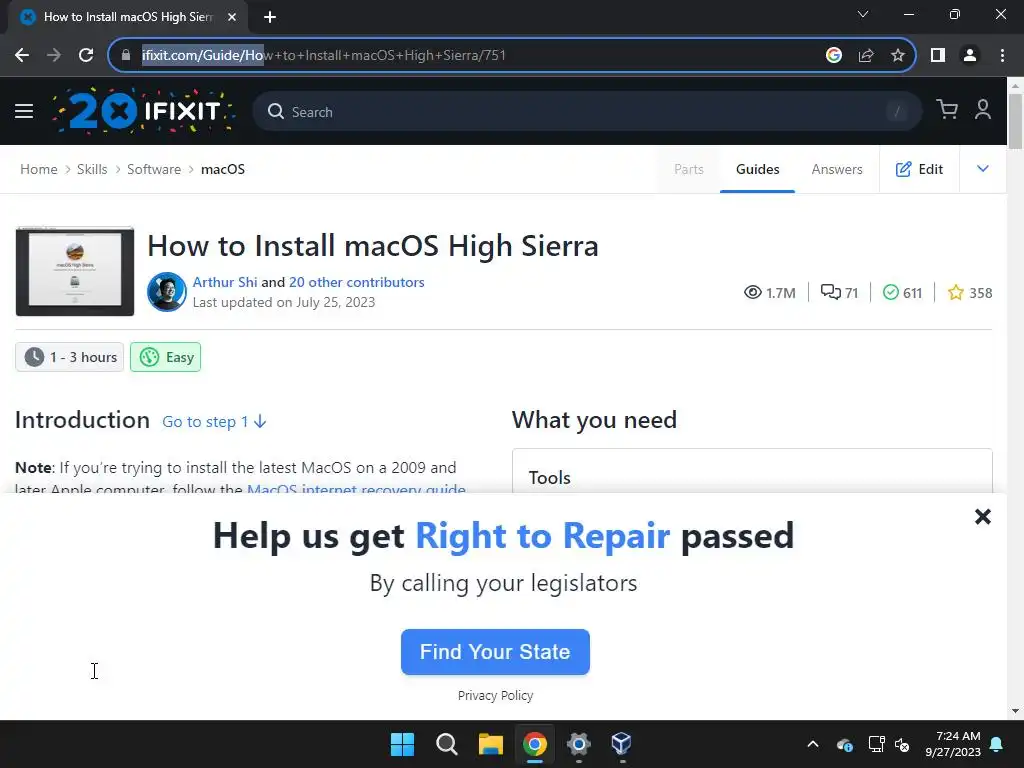View 20 other contributors
The width and height of the screenshot is (1024, 768).
pos(357,282)
